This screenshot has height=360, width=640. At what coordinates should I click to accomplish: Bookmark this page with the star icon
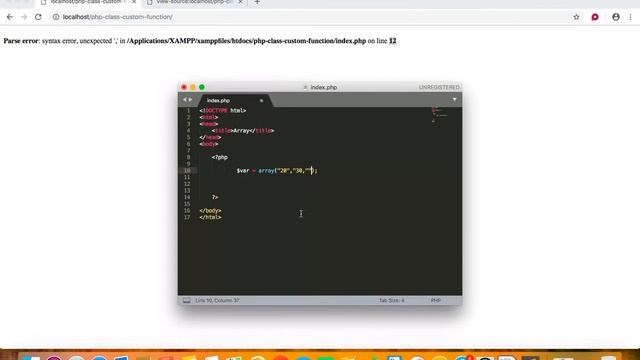(x=576, y=17)
